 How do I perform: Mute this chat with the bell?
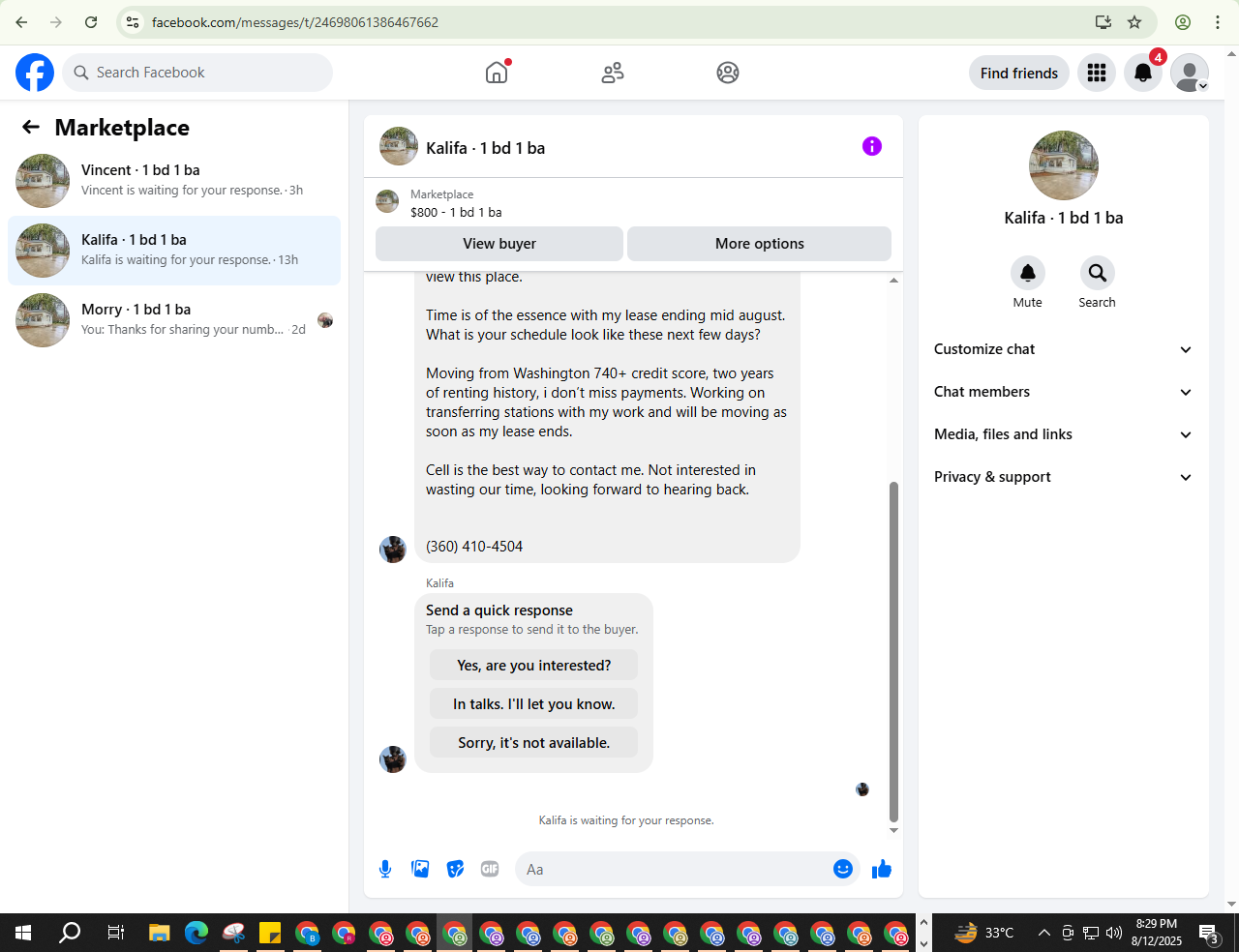click(1028, 273)
